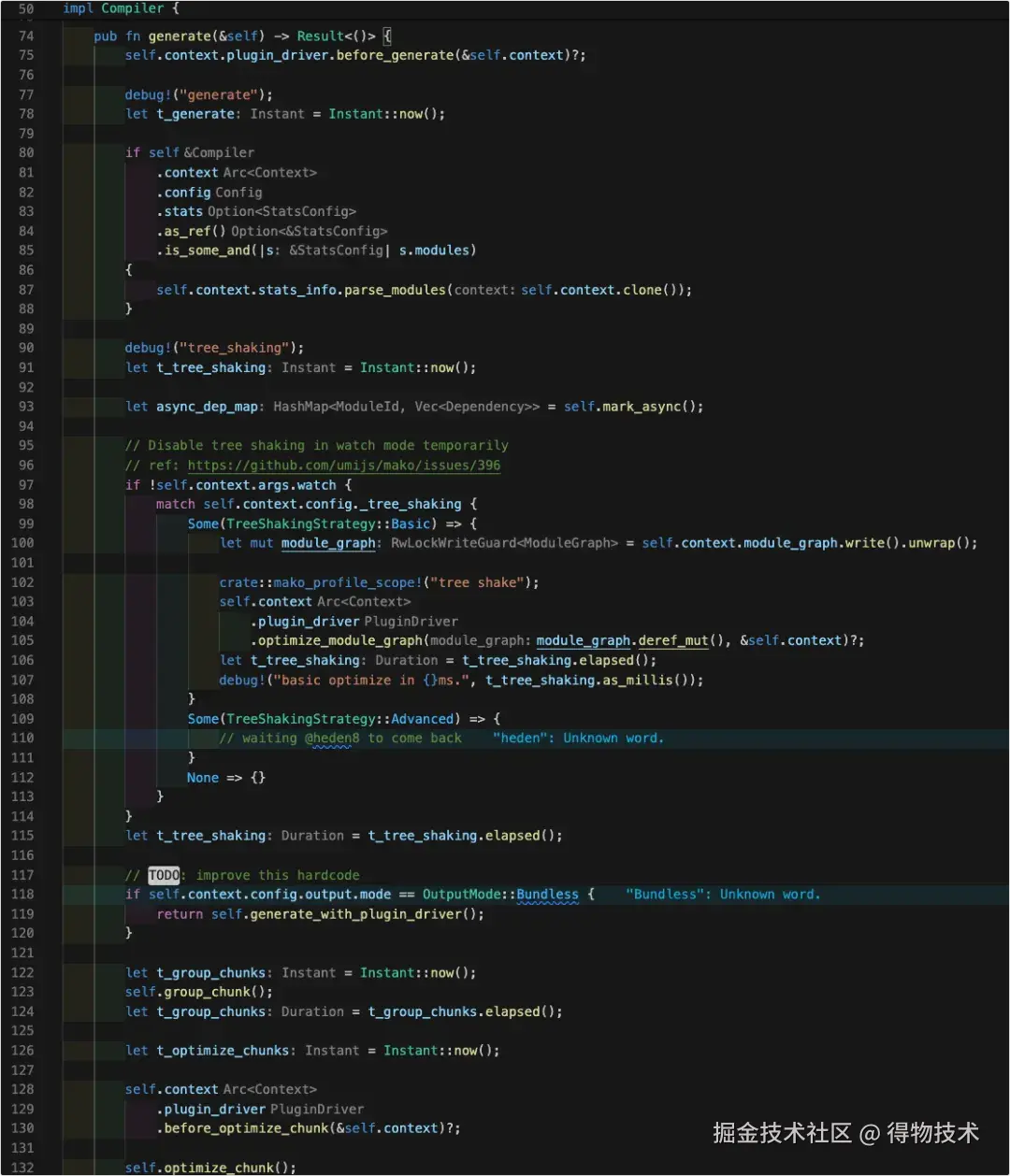The image size is (1010, 1176).
Task: Click the 't_generate' variable name
Action: coord(195,114)
